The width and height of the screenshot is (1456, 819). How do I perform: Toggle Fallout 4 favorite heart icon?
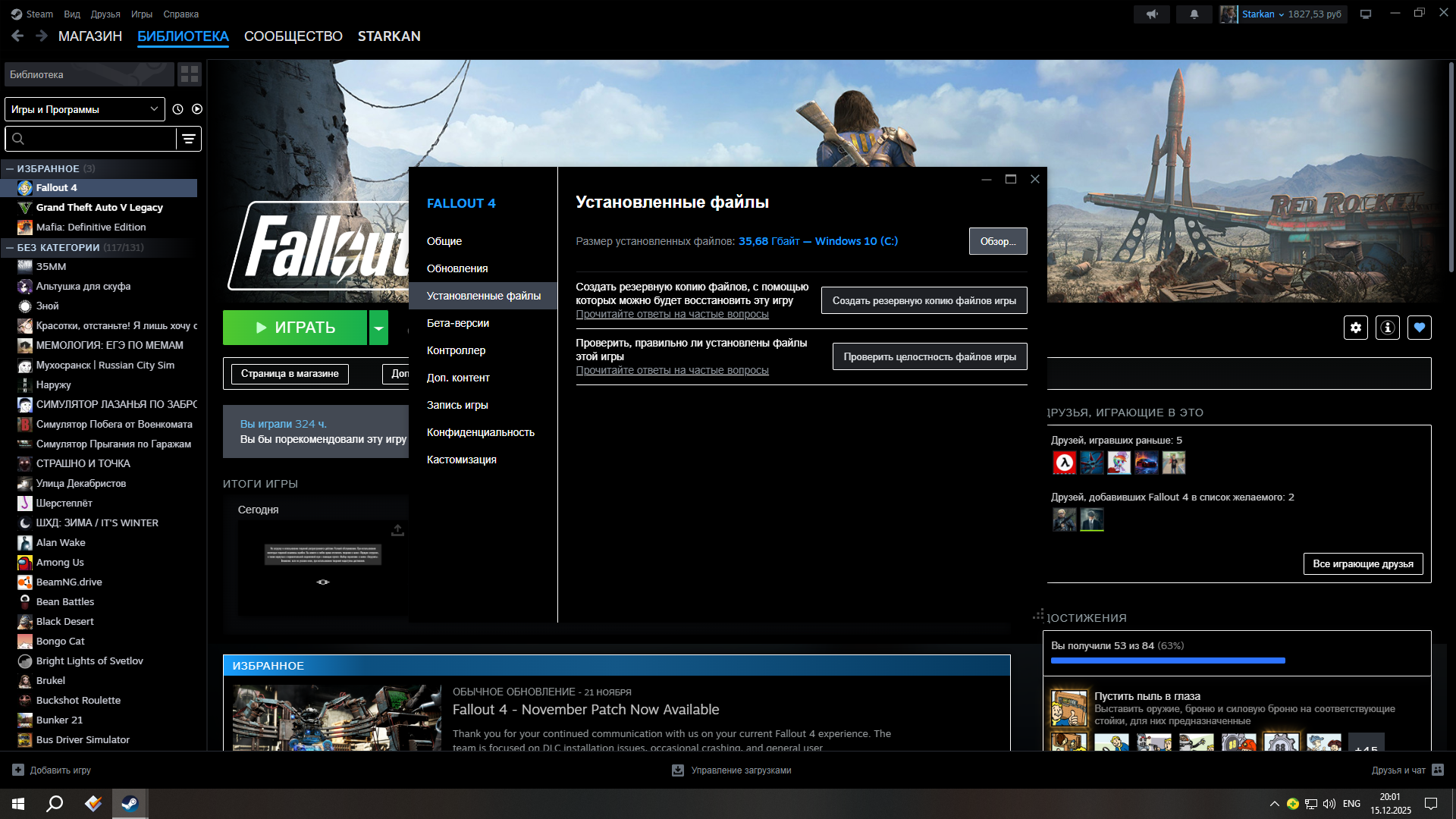tap(1420, 328)
